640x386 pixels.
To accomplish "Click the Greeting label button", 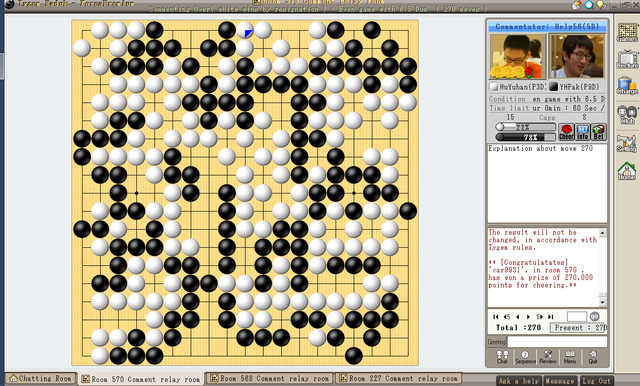I will tap(497, 342).
